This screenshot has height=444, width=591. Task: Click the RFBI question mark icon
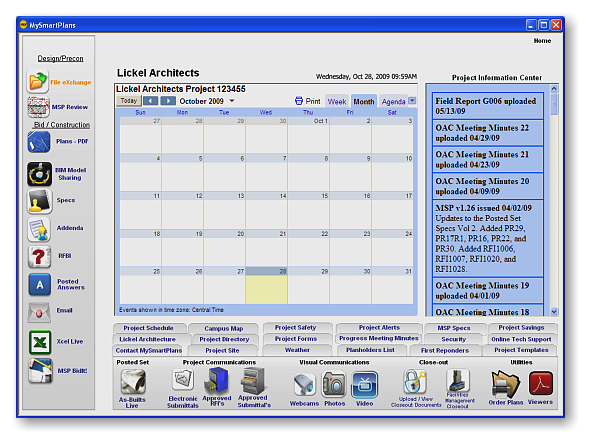coord(39,257)
